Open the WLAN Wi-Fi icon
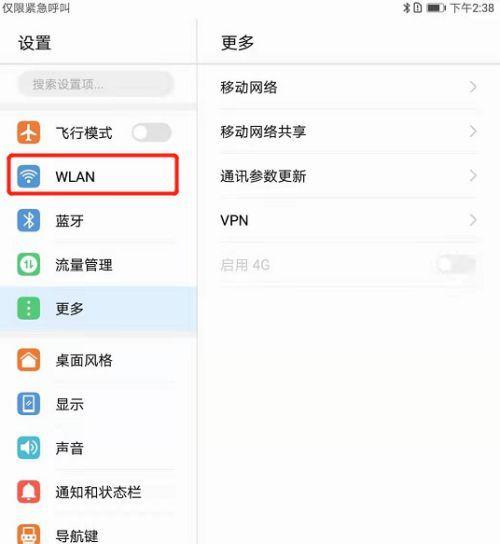500x544 pixels. click(x=28, y=176)
